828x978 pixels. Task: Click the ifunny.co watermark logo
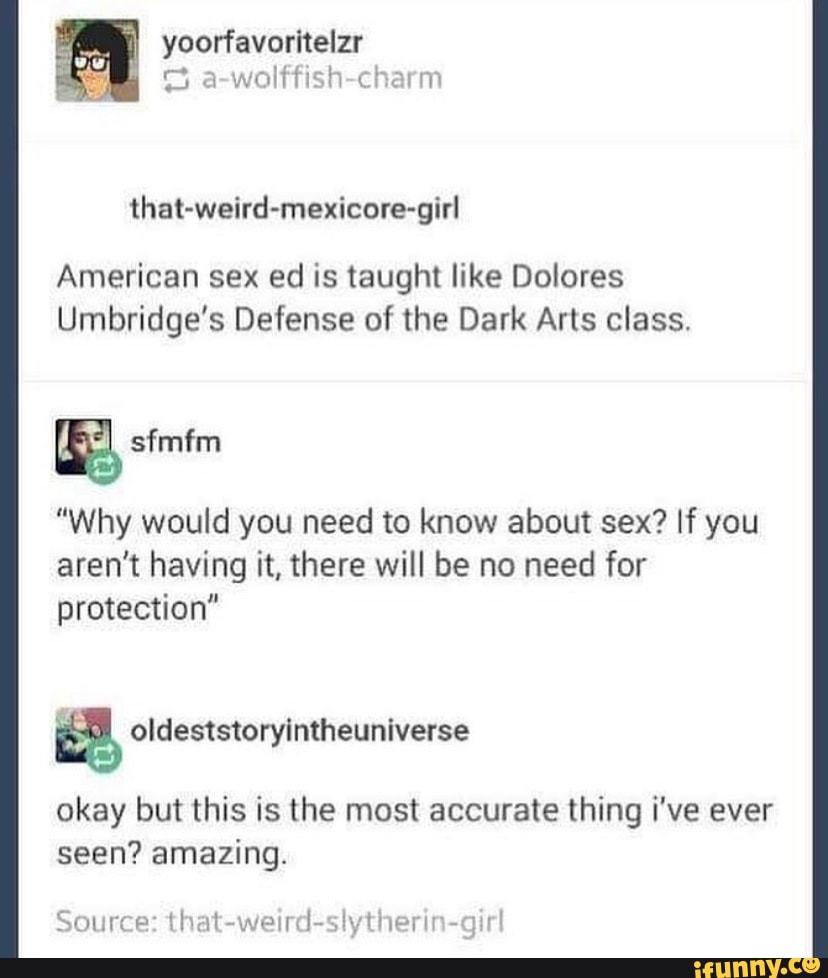(x=757, y=967)
